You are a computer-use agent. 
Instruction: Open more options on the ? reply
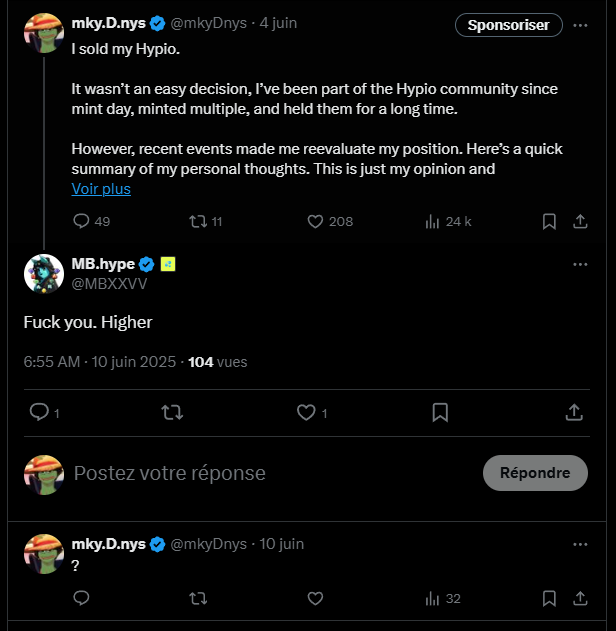(x=580, y=544)
